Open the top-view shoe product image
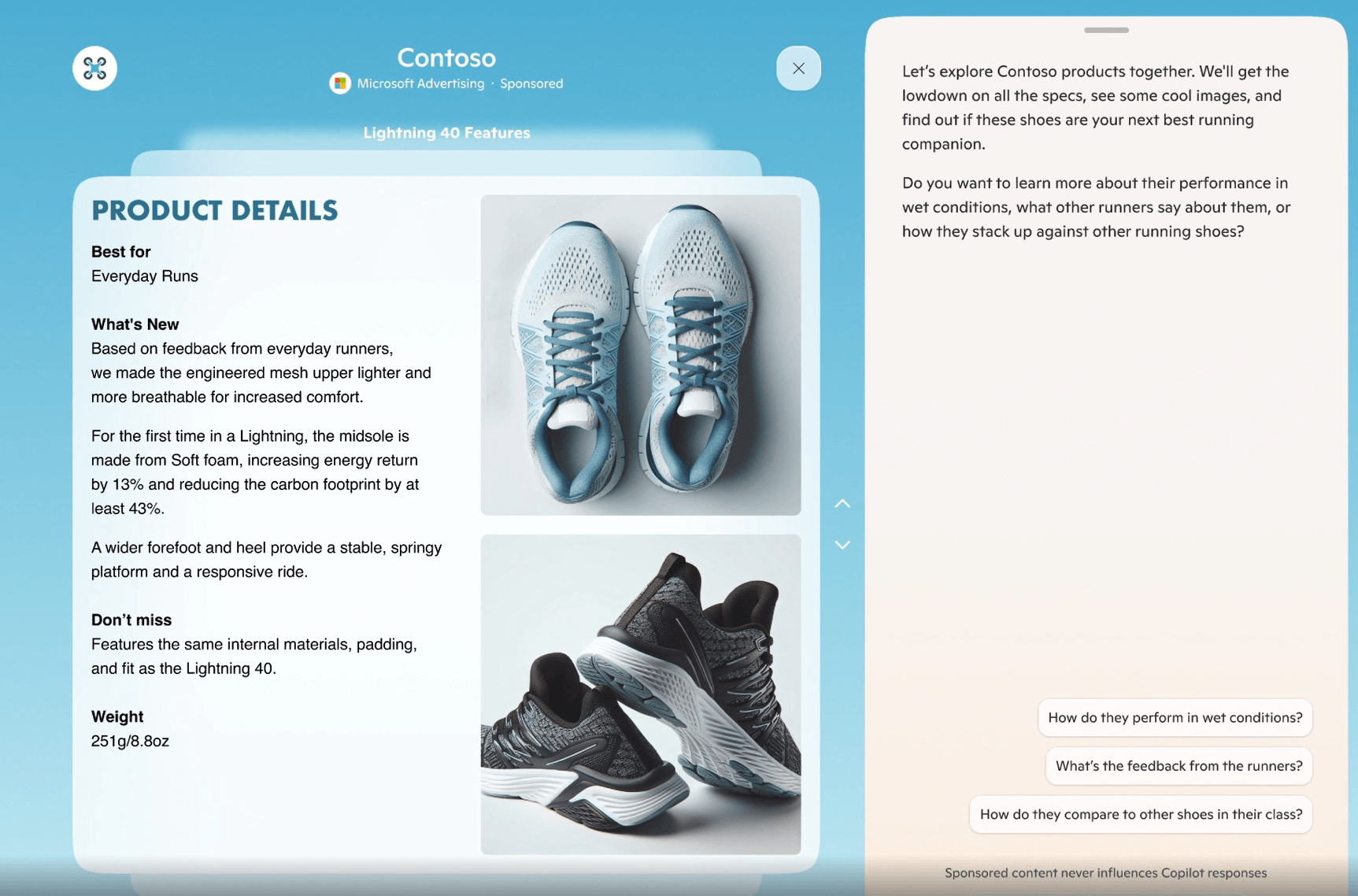The height and width of the screenshot is (896, 1358). point(640,355)
